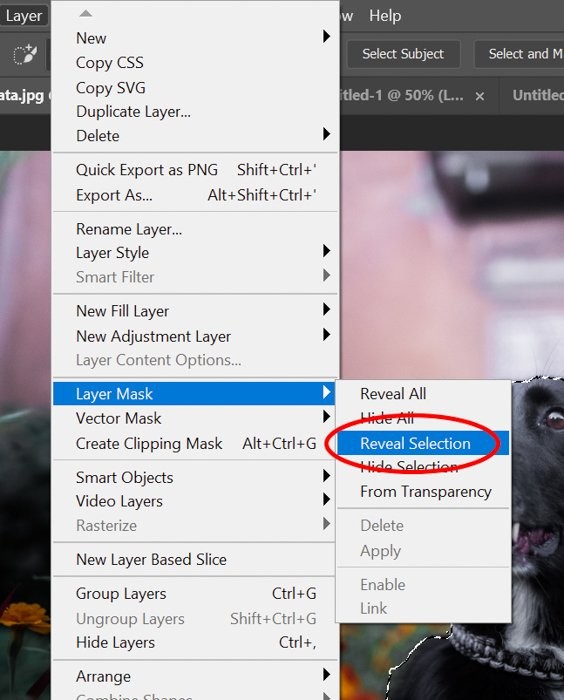564x700 pixels.
Task: Expand the Arrange submenu
Action: (x=194, y=676)
